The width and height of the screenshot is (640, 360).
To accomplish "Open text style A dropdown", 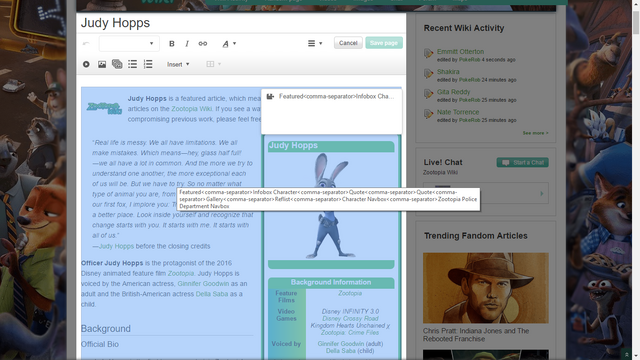I will pyautogui.click(x=229, y=43).
